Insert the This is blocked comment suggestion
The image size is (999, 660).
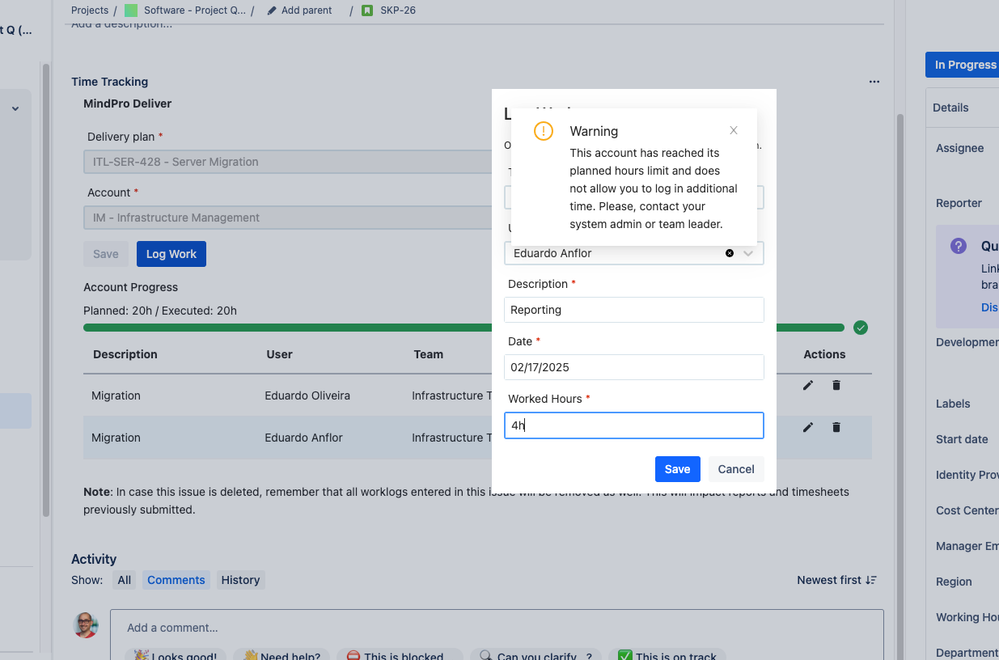coord(399,655)
